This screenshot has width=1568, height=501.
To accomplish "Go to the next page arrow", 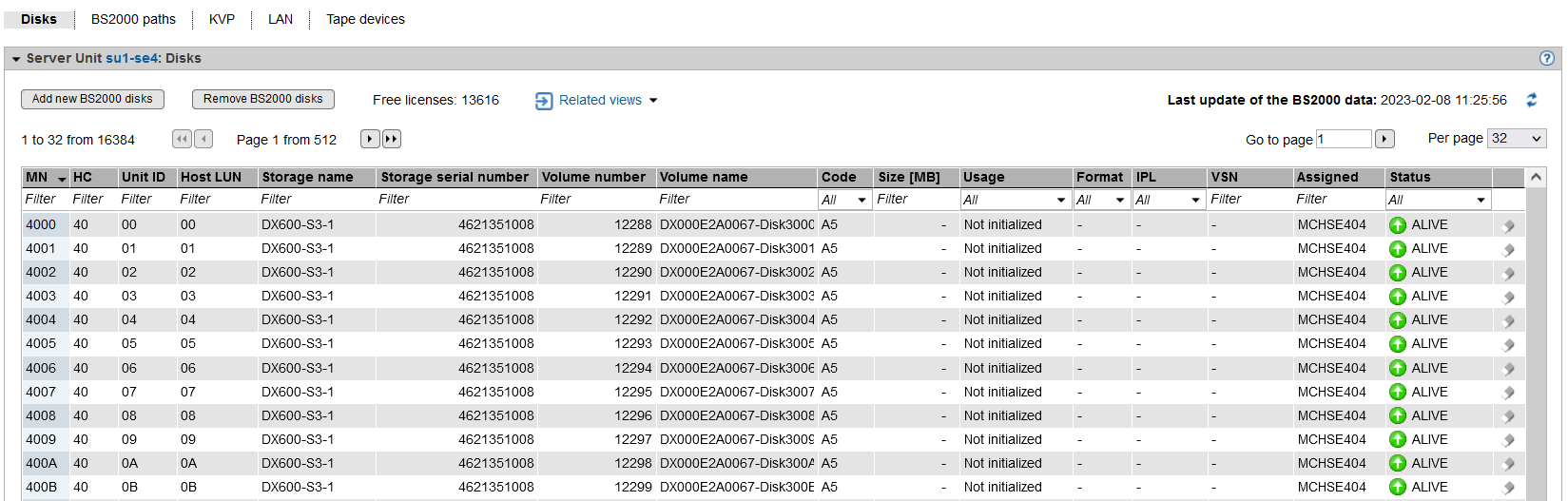I will pyautogui.click(x=370, y=139).
